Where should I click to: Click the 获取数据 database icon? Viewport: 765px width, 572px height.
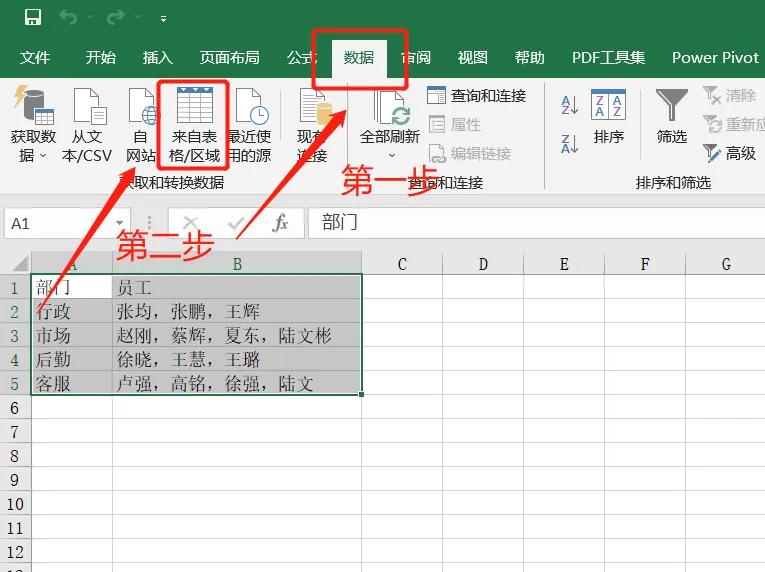[x=33, y=105]
